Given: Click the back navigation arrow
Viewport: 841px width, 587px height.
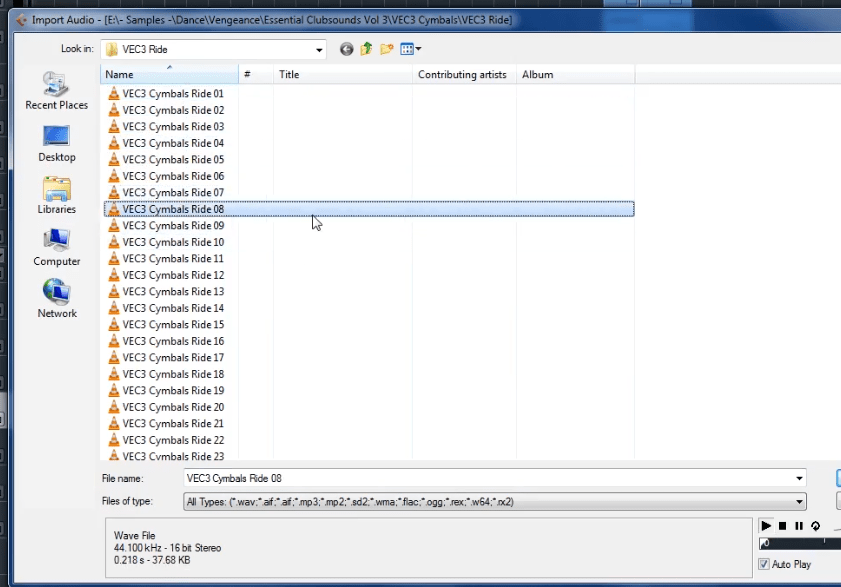Looking at the screenshot, I should (346, 48).
